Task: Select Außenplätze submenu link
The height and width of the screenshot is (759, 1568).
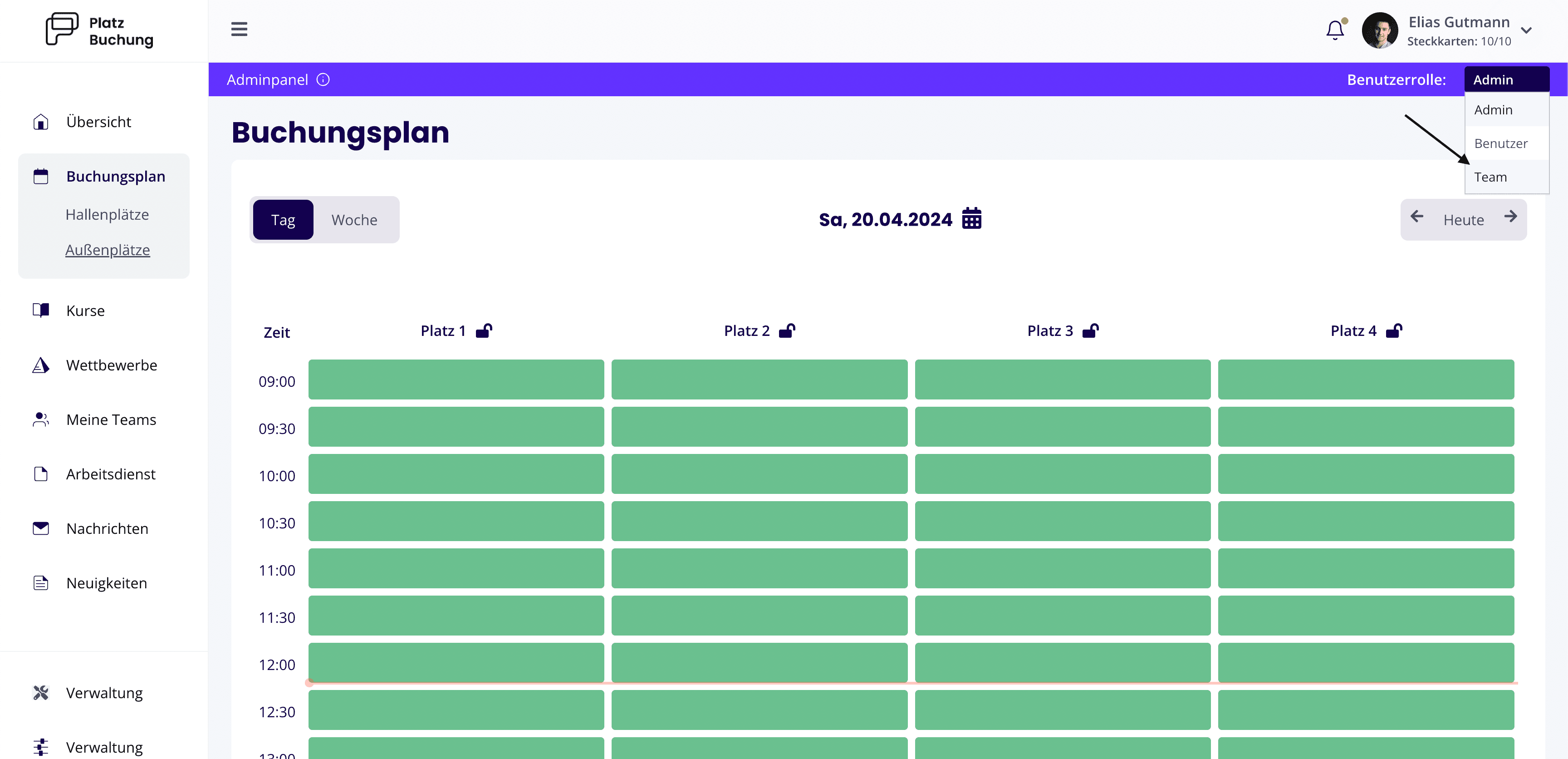Action: pyautogui.click(x=108, y=250)
